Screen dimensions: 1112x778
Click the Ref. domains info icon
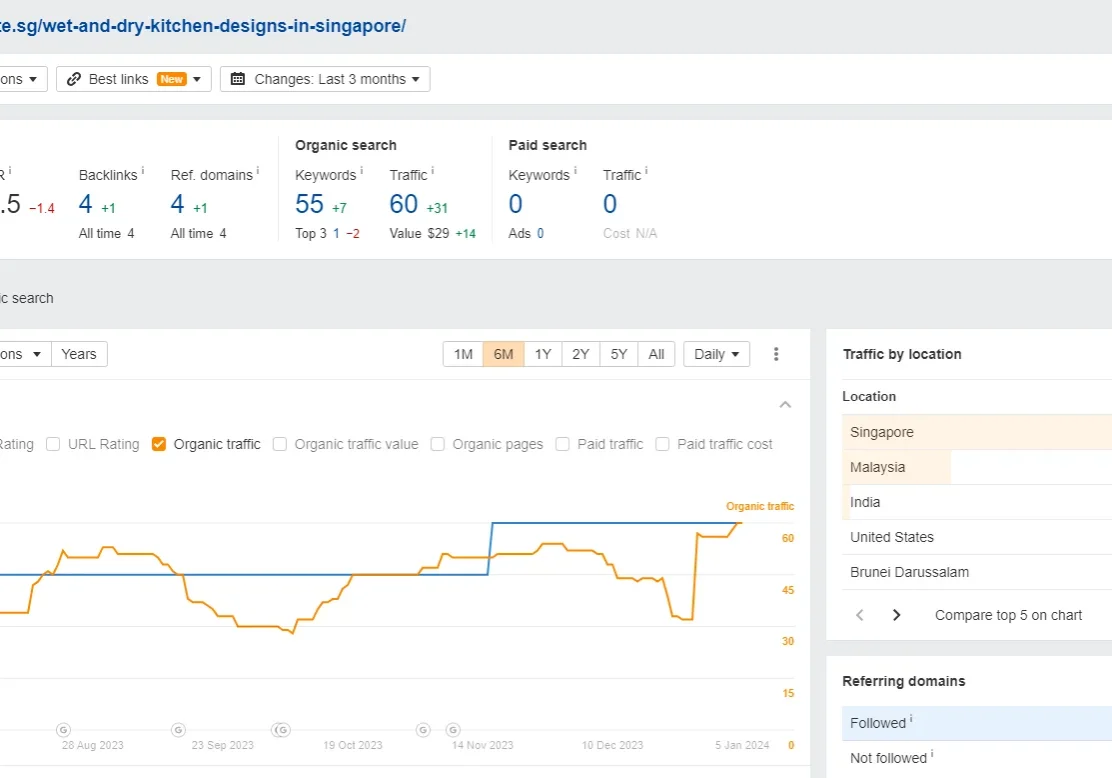[x=258, y=171]
